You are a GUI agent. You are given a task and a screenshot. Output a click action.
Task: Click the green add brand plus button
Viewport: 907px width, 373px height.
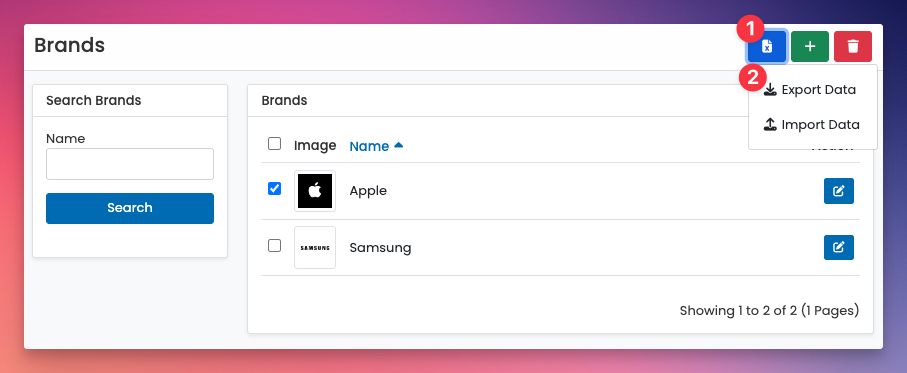click(x=810, y=46)
